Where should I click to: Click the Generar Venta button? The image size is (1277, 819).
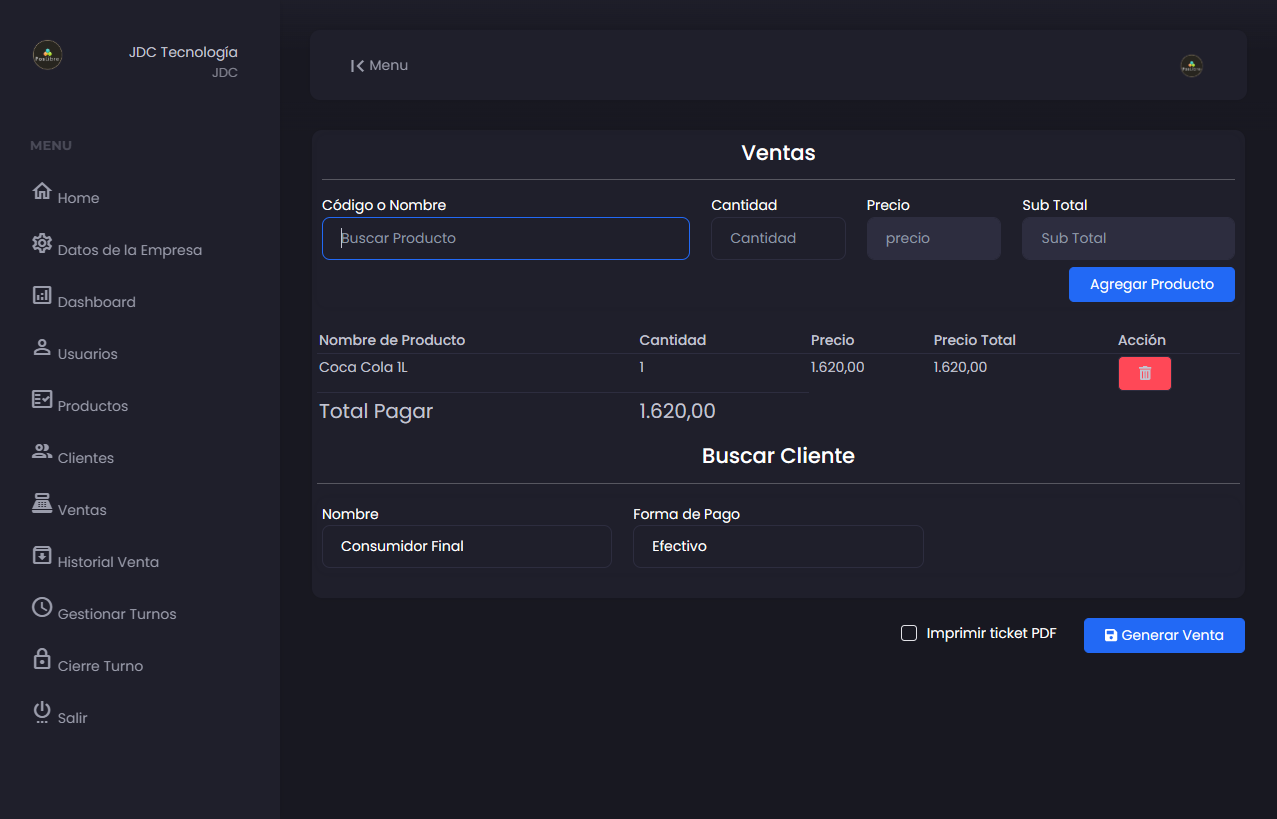(1163, 635)
